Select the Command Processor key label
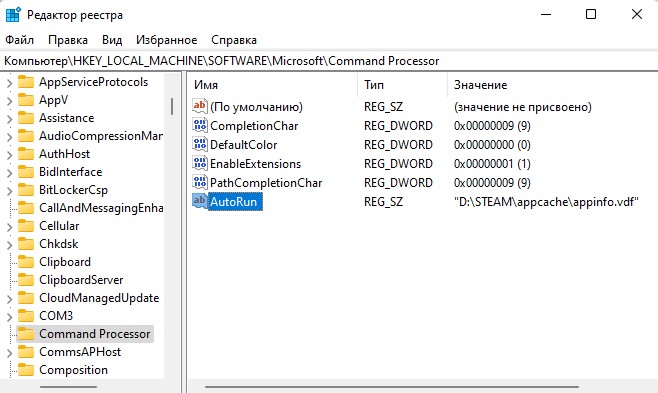The height and width of the screenshot is (393, 658). [94, 334]
